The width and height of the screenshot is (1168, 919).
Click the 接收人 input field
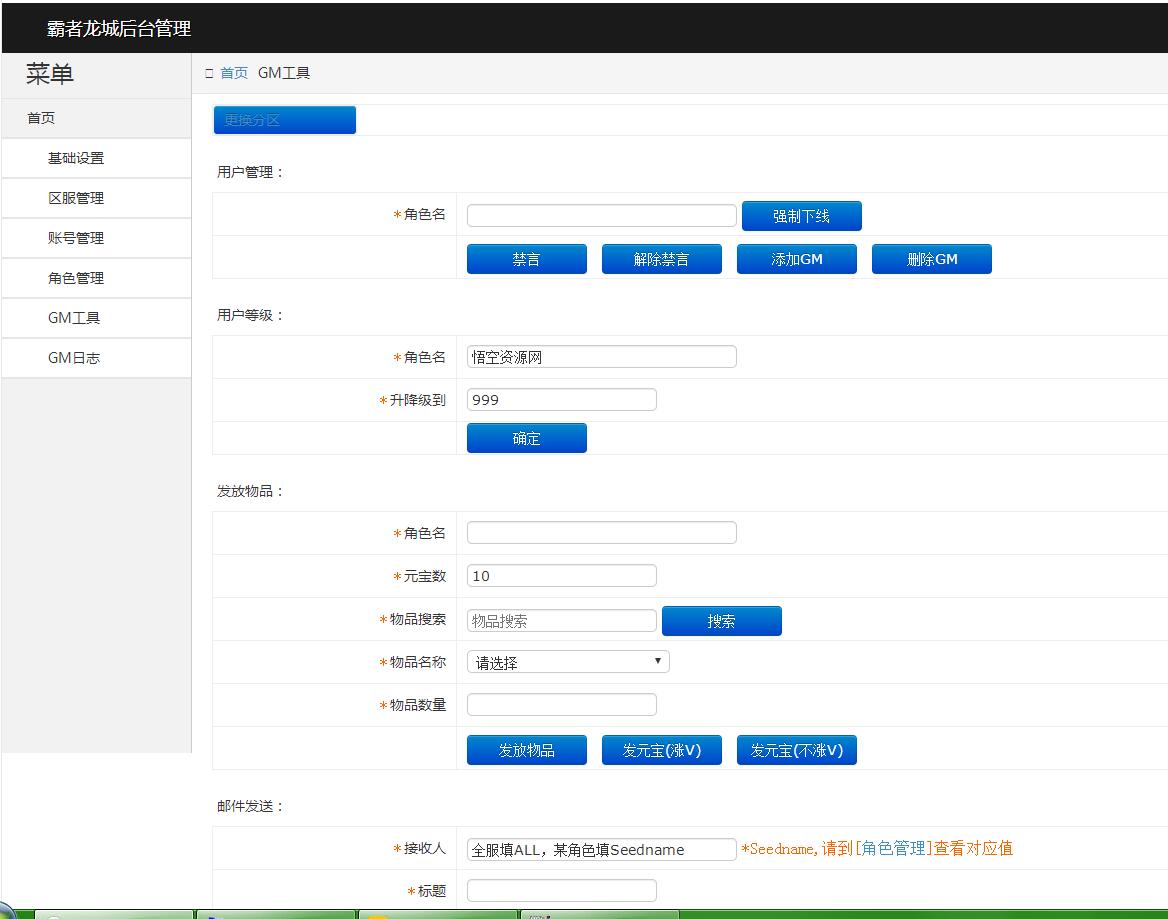pyautogui.click(x=601, y=849)
